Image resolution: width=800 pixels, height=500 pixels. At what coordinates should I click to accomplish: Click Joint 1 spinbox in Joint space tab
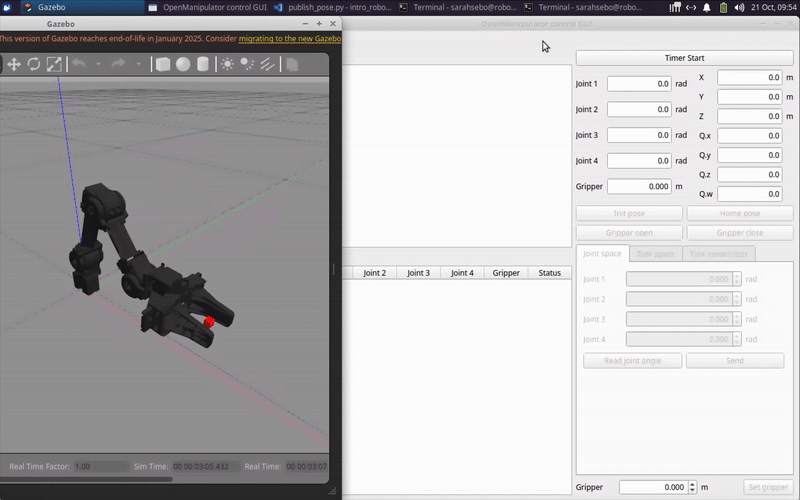coord(684,279)
